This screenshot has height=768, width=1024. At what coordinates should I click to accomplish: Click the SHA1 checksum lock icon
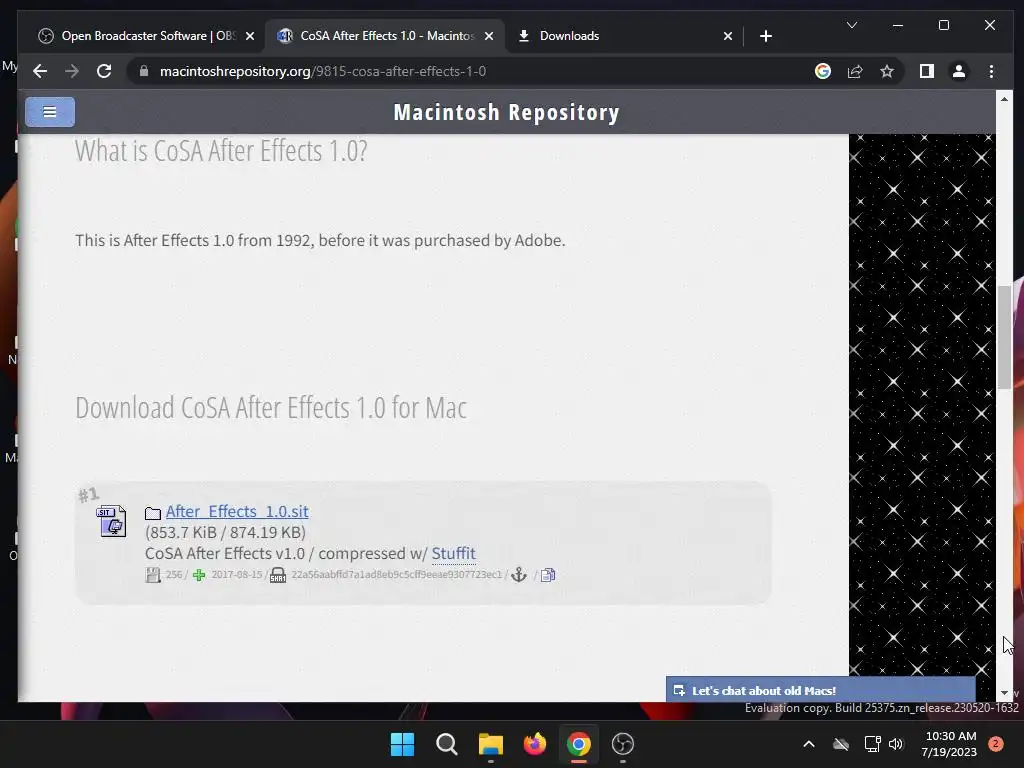(x=278, y=575)
